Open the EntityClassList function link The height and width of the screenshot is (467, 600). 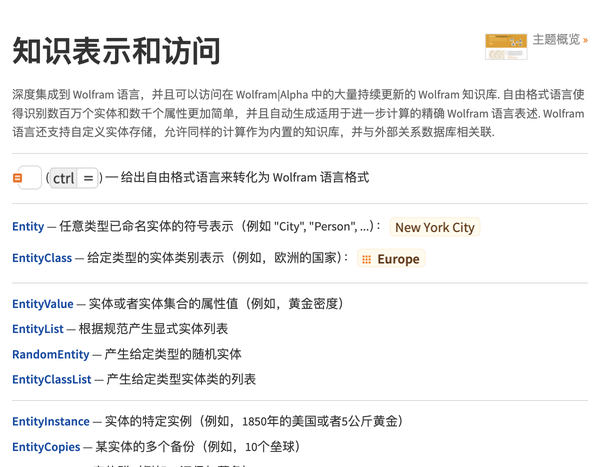[52, 379]
